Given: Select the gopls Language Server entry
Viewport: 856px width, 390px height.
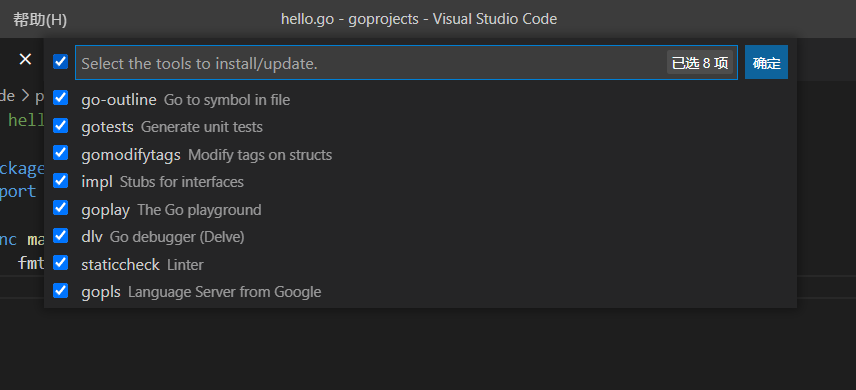Looking at the screenshot, I should pos(420,292).
